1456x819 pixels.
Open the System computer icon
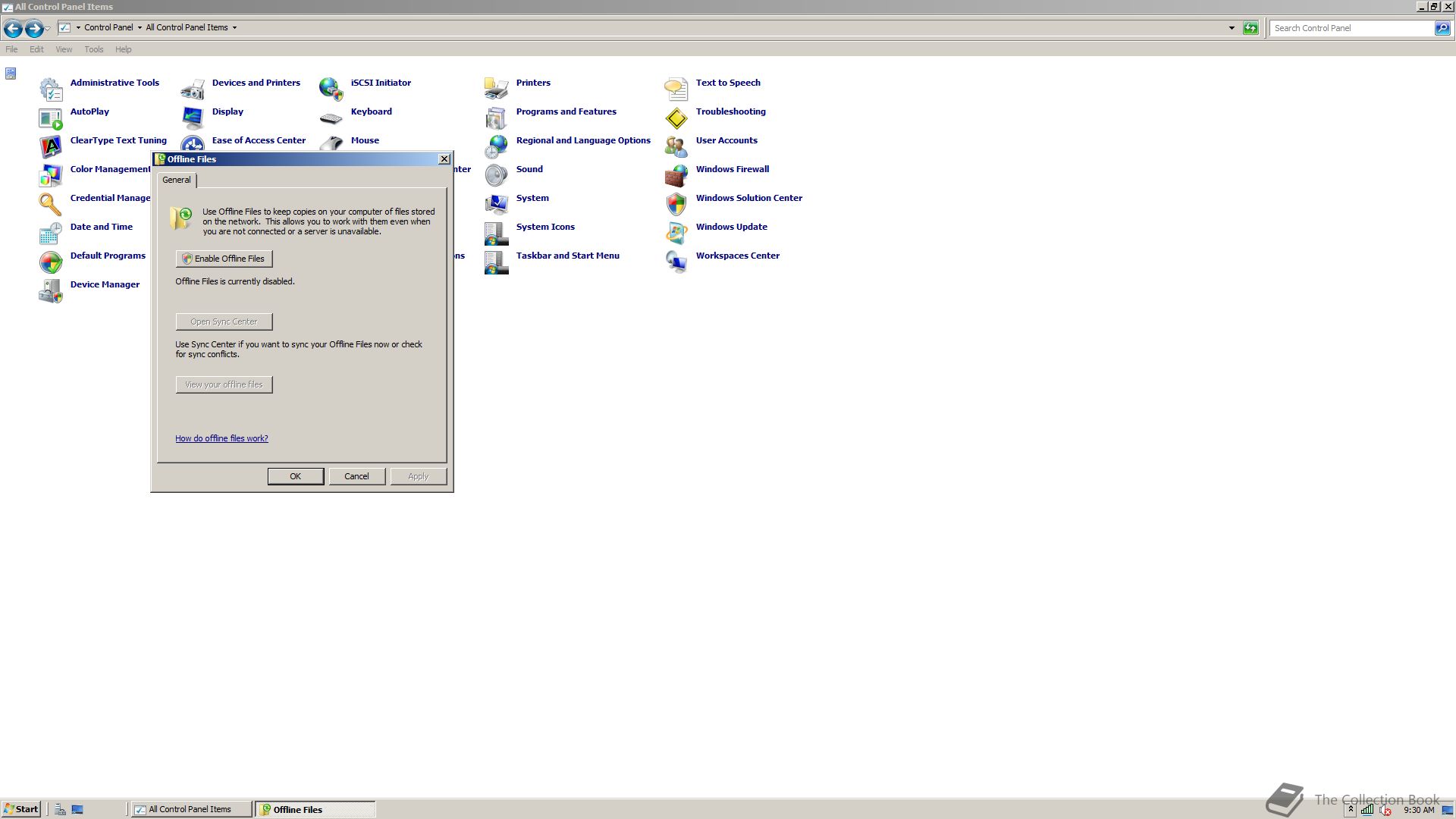tap(497, 205)
